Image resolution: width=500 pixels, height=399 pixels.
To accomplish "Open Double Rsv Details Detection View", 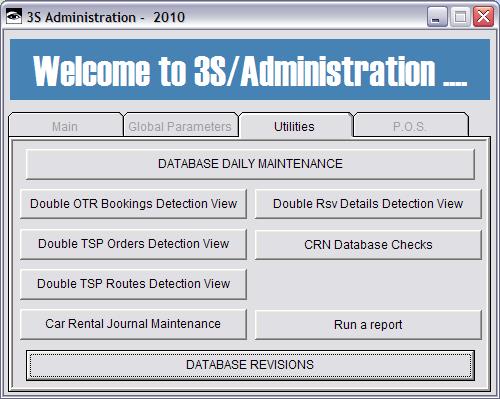I will point(368,204).
